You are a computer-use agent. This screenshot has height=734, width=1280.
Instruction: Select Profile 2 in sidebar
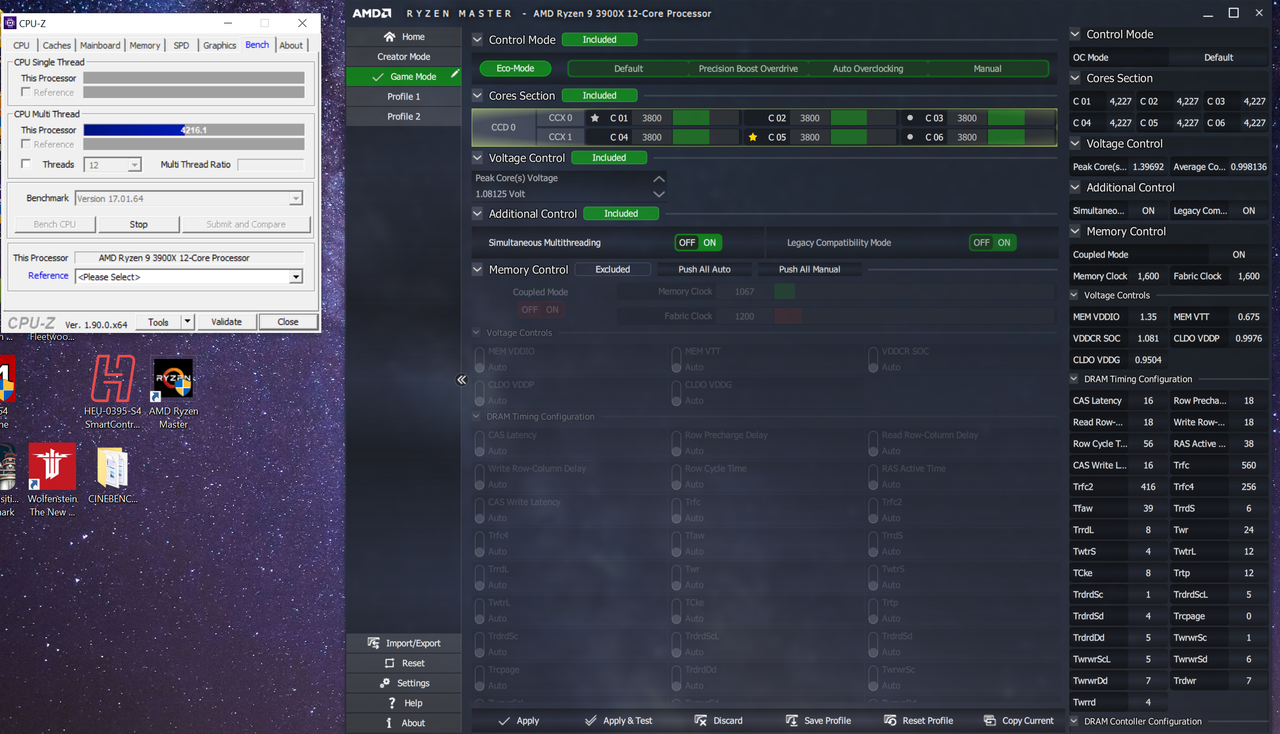click(x=404, y=117)
